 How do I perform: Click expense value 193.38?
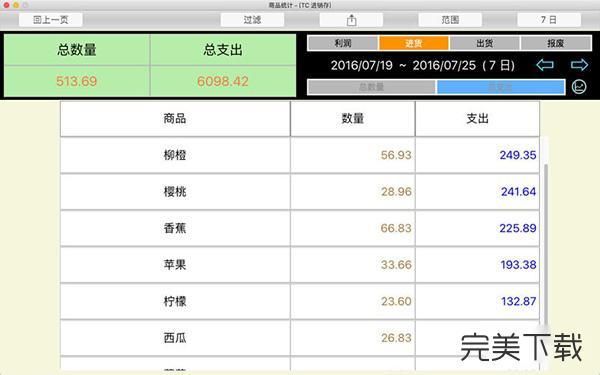click(x=518, y=264)
